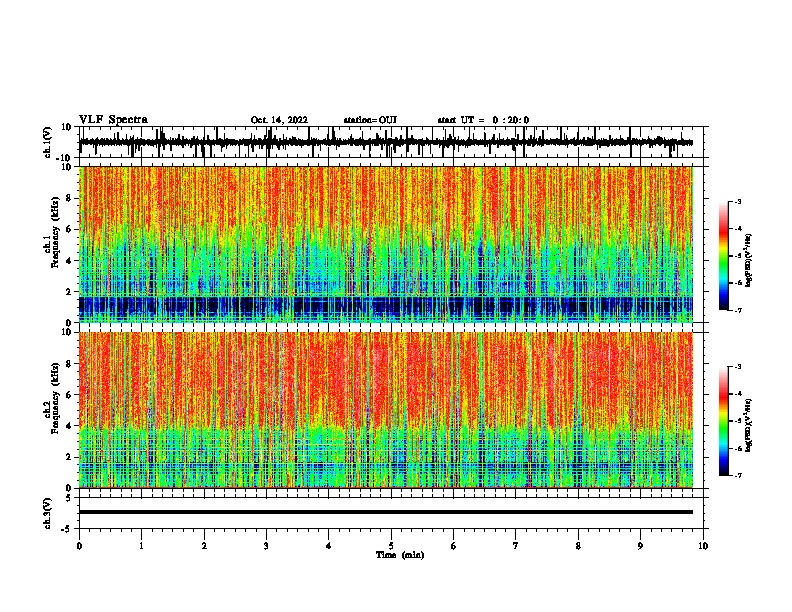The image size is (792, 612).
Task: Click the dark blue 0–2 kHz band in ch.1 spectrogram
Action: (386, 308)
